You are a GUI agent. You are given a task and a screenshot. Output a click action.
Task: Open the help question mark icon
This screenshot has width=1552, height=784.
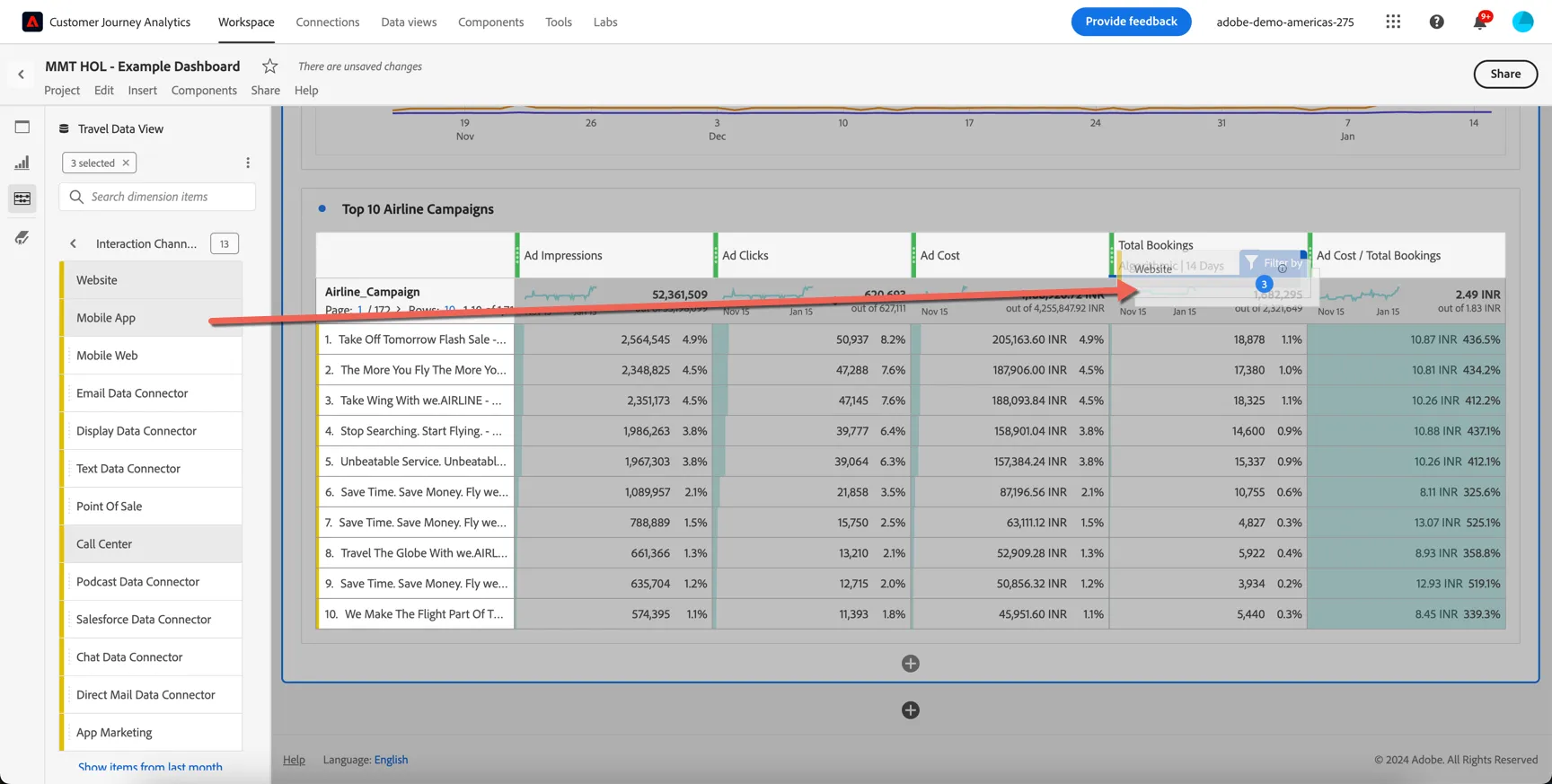tap(1436, 22)
